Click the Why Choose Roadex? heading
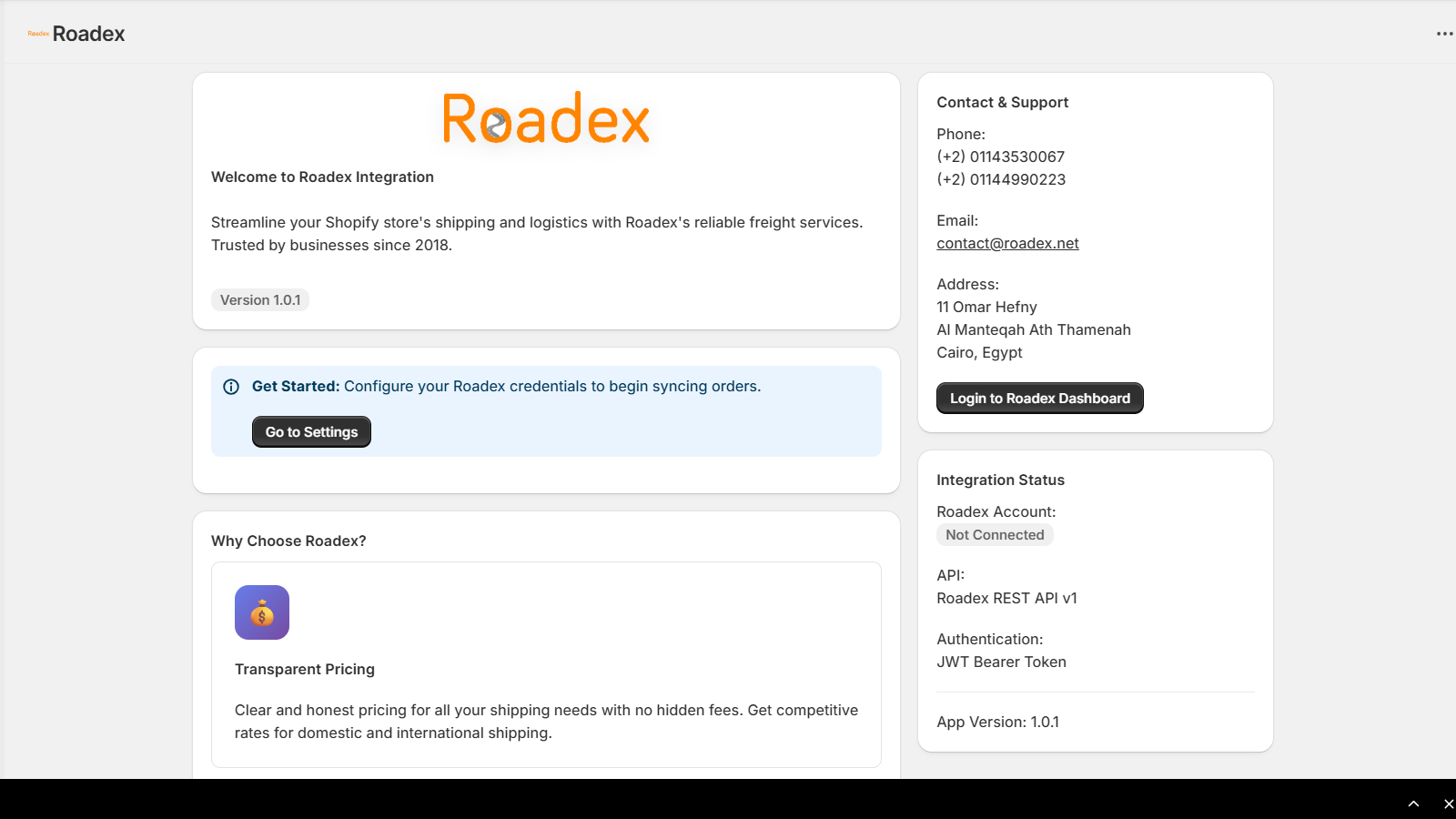Image resolution: width=1456 pixels, height=819 pixels. click(x=288, y=541)
